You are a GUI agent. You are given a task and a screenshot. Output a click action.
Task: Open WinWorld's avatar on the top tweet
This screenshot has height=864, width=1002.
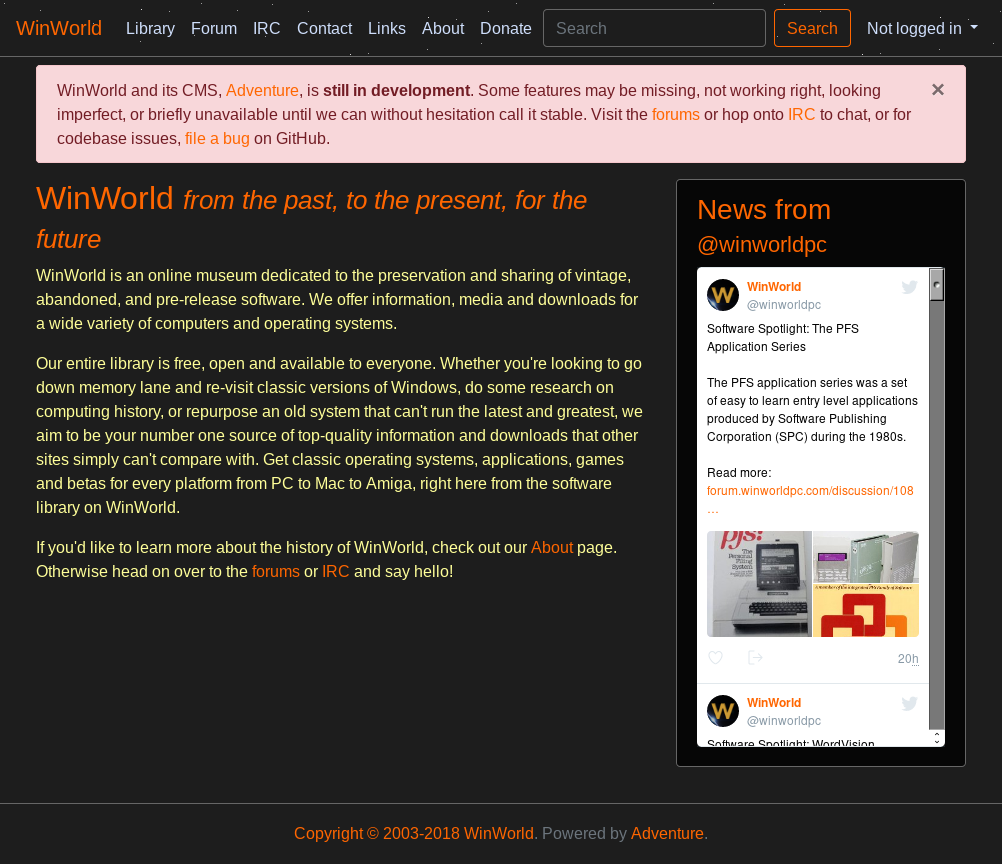click(x=722, y=295)
